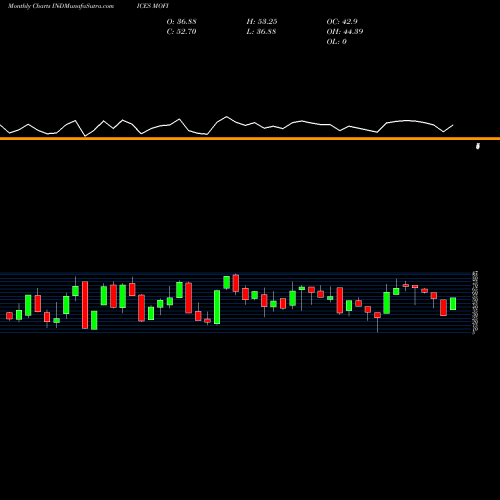Viewport: 500px width, 500px height.
Task: Click the end point of the white indicator line
Action: pos(453,125)
